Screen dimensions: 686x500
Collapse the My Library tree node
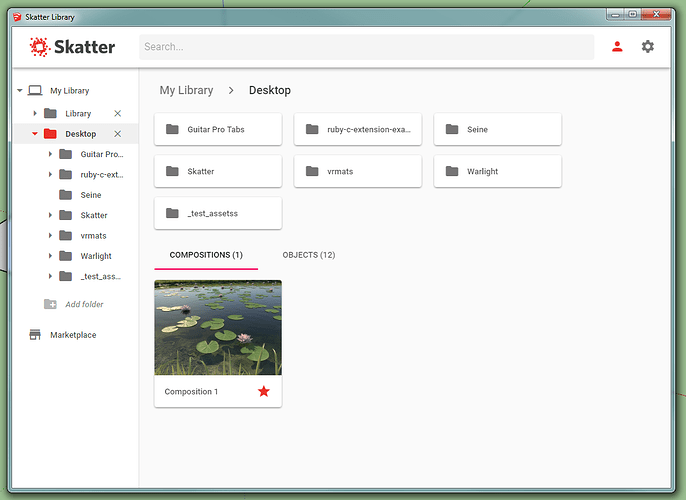point(20,91)
